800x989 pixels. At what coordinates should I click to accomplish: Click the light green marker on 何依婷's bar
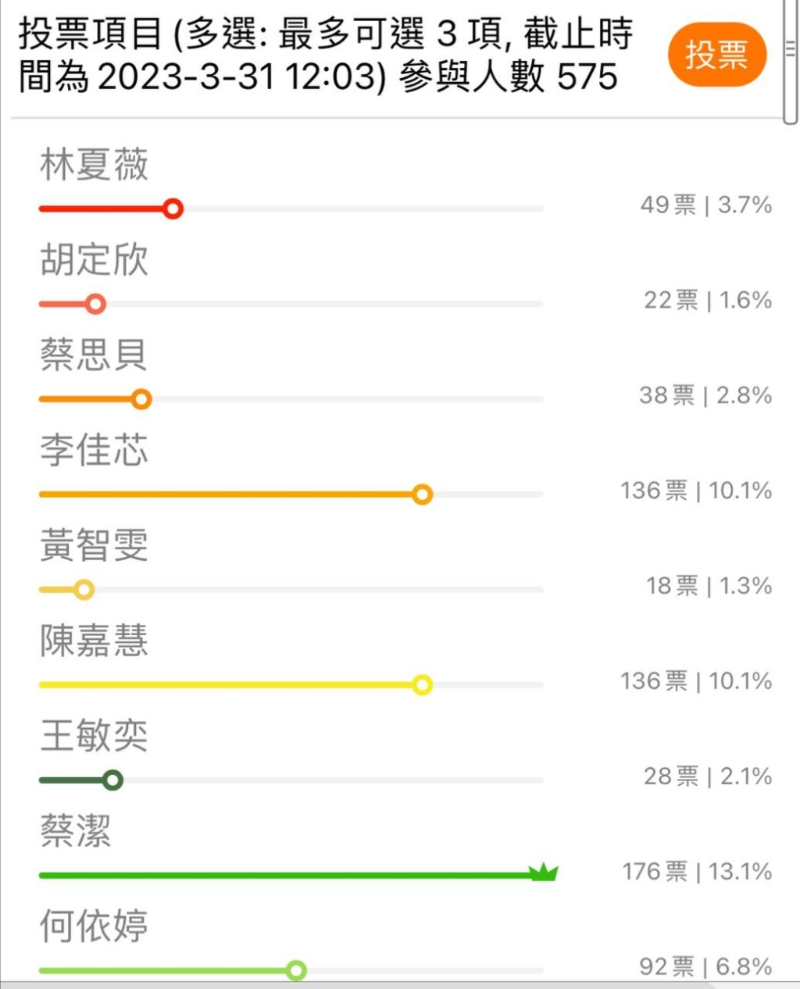tap(296, 970)
